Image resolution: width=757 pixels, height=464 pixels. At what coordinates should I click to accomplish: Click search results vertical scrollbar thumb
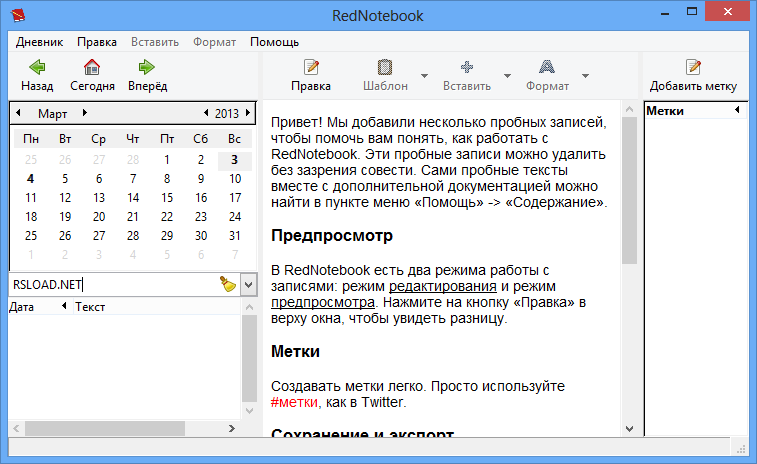click(x=249, y=358)
